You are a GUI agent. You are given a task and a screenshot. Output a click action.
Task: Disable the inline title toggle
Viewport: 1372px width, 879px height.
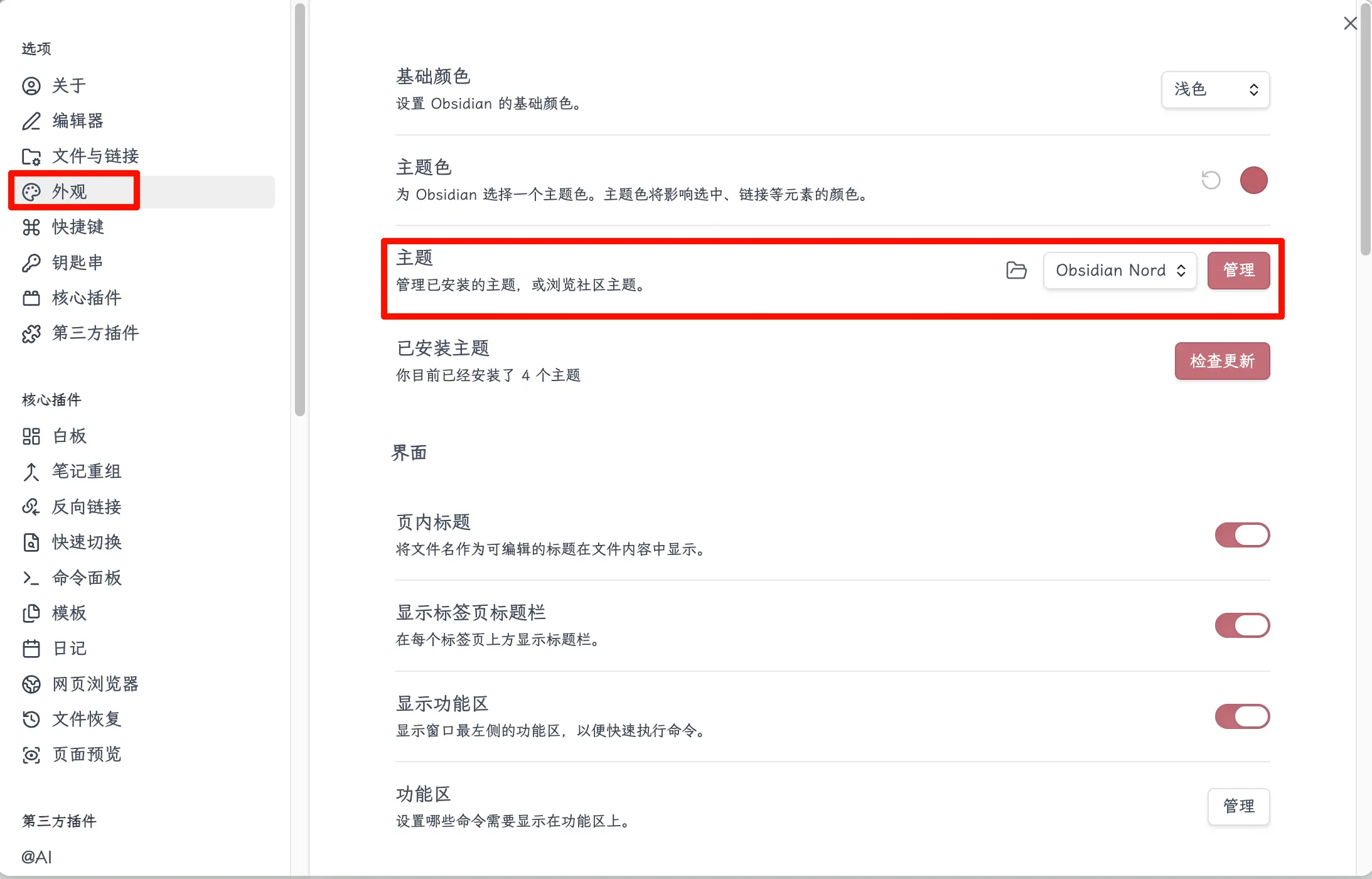pos(1242,535)
